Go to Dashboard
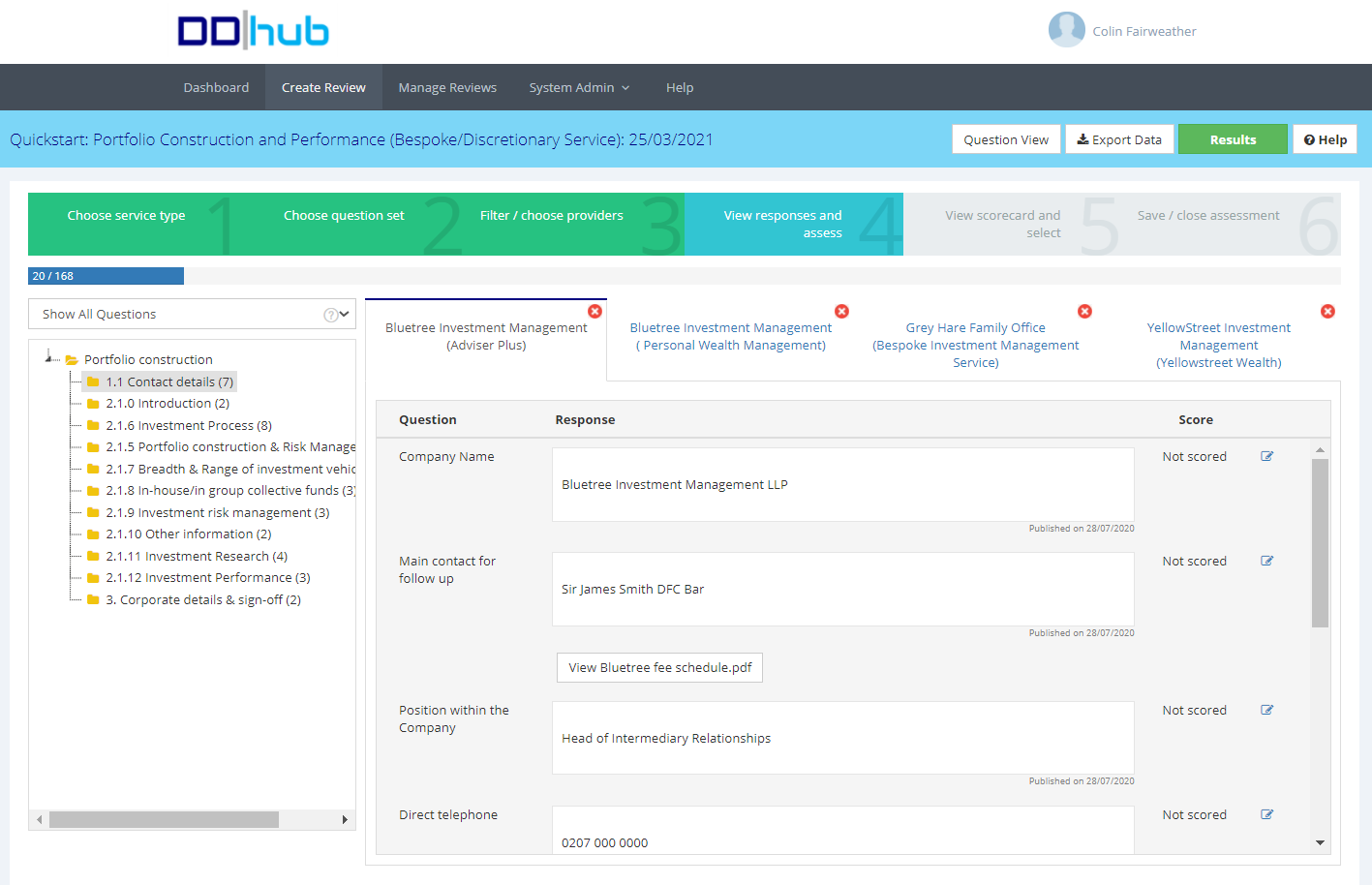Image resolution: width=1372 pixels, height=885 pixels. tap(216, 87)
